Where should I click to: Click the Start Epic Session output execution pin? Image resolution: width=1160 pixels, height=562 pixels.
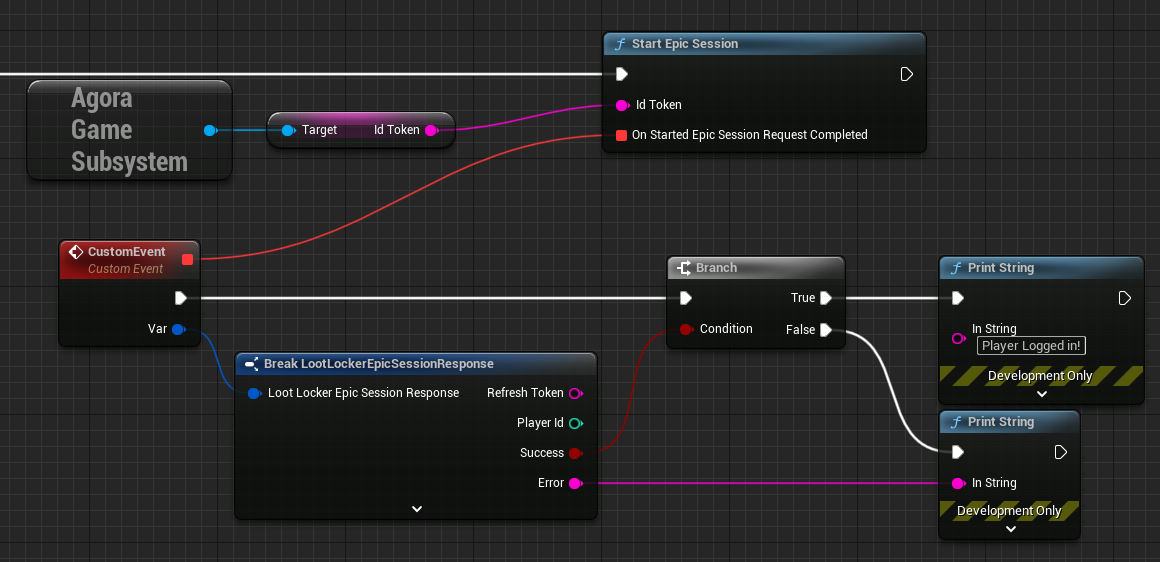pyautogui.click(x=906, y=74)
